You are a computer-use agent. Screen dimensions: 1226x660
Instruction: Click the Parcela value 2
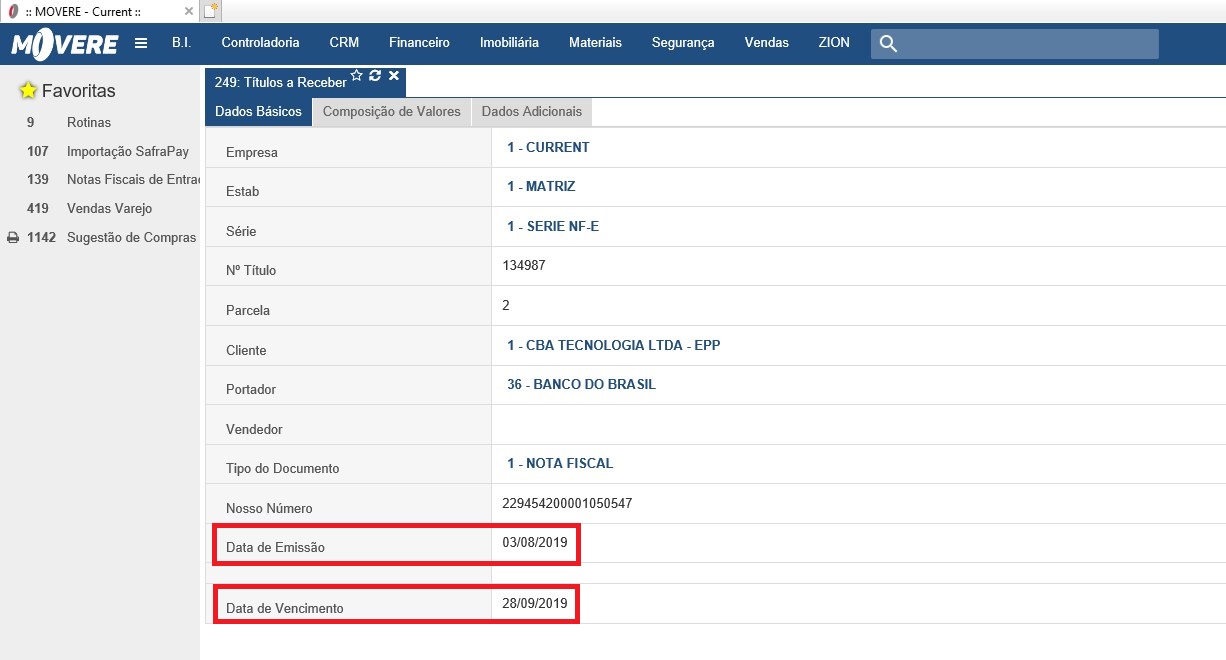(506, 305)
